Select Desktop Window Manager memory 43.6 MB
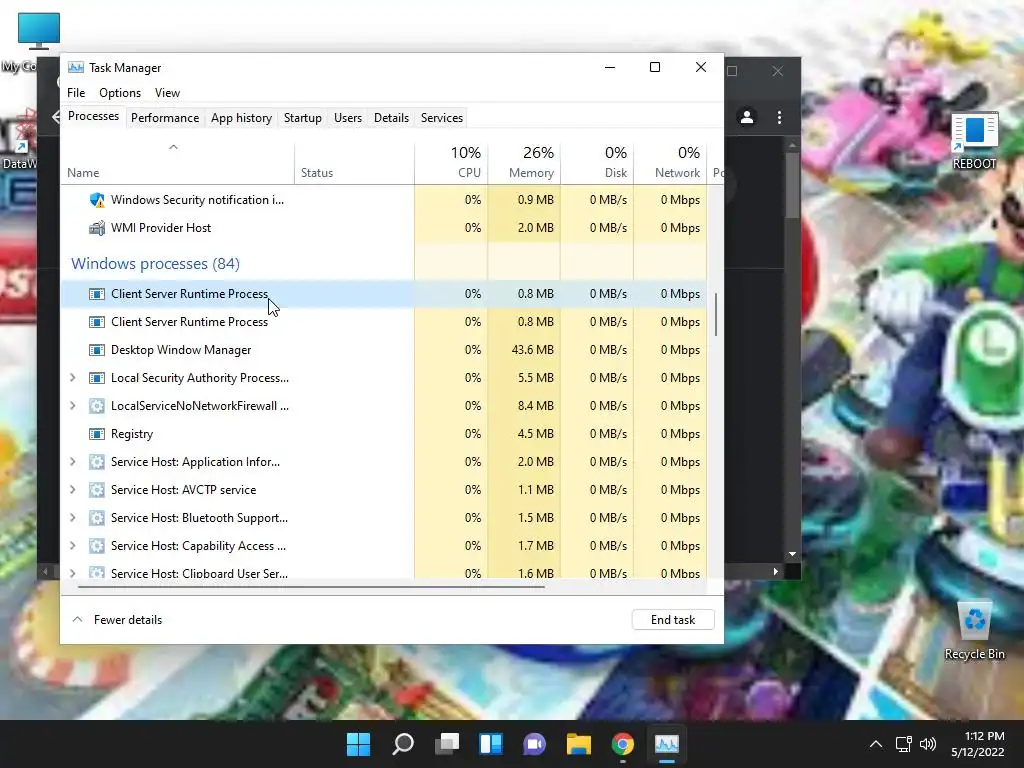Viewport: 1024px width, 768px height. pos(532,350)
